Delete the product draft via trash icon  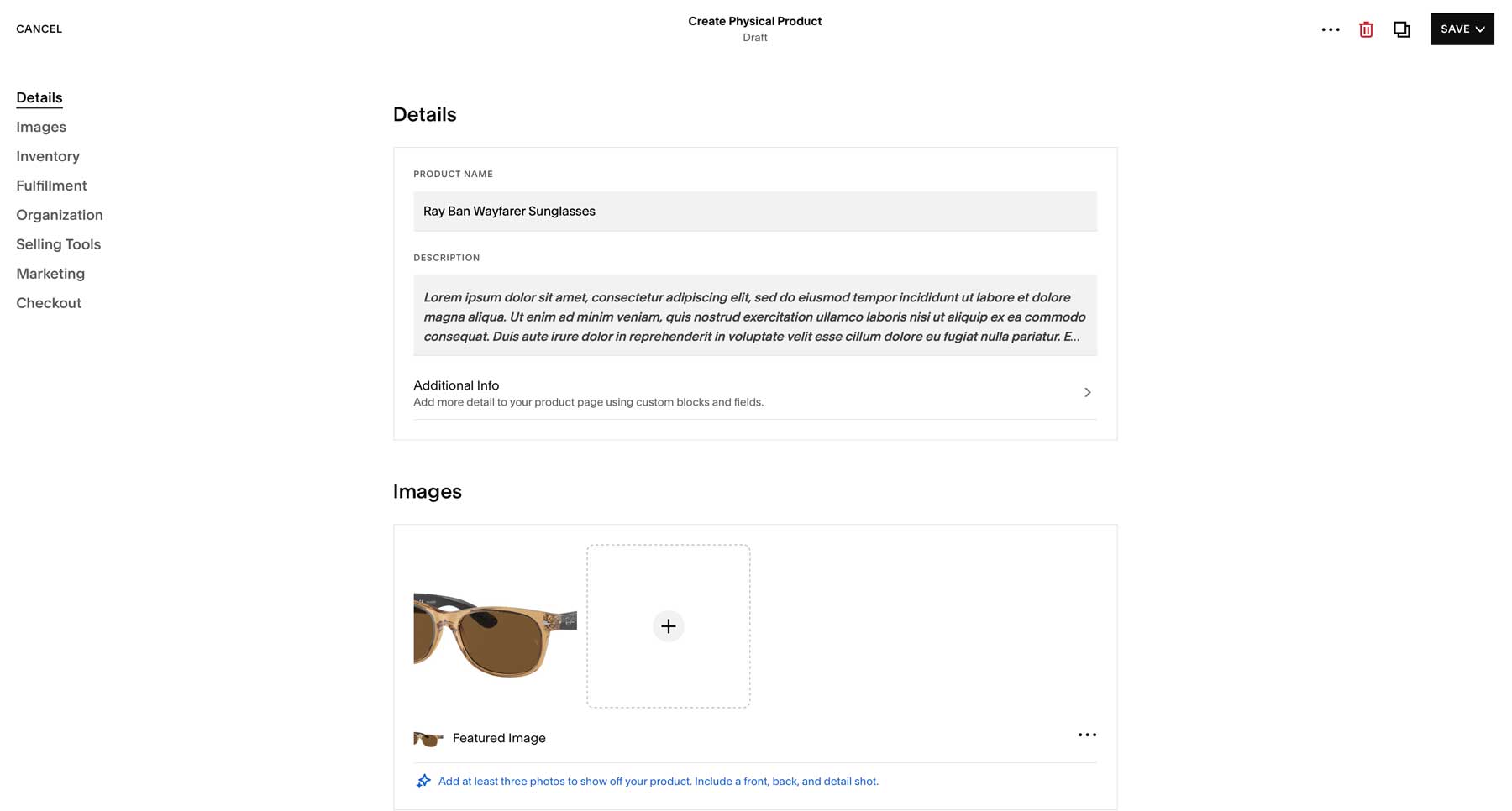tap(1365, 29)
